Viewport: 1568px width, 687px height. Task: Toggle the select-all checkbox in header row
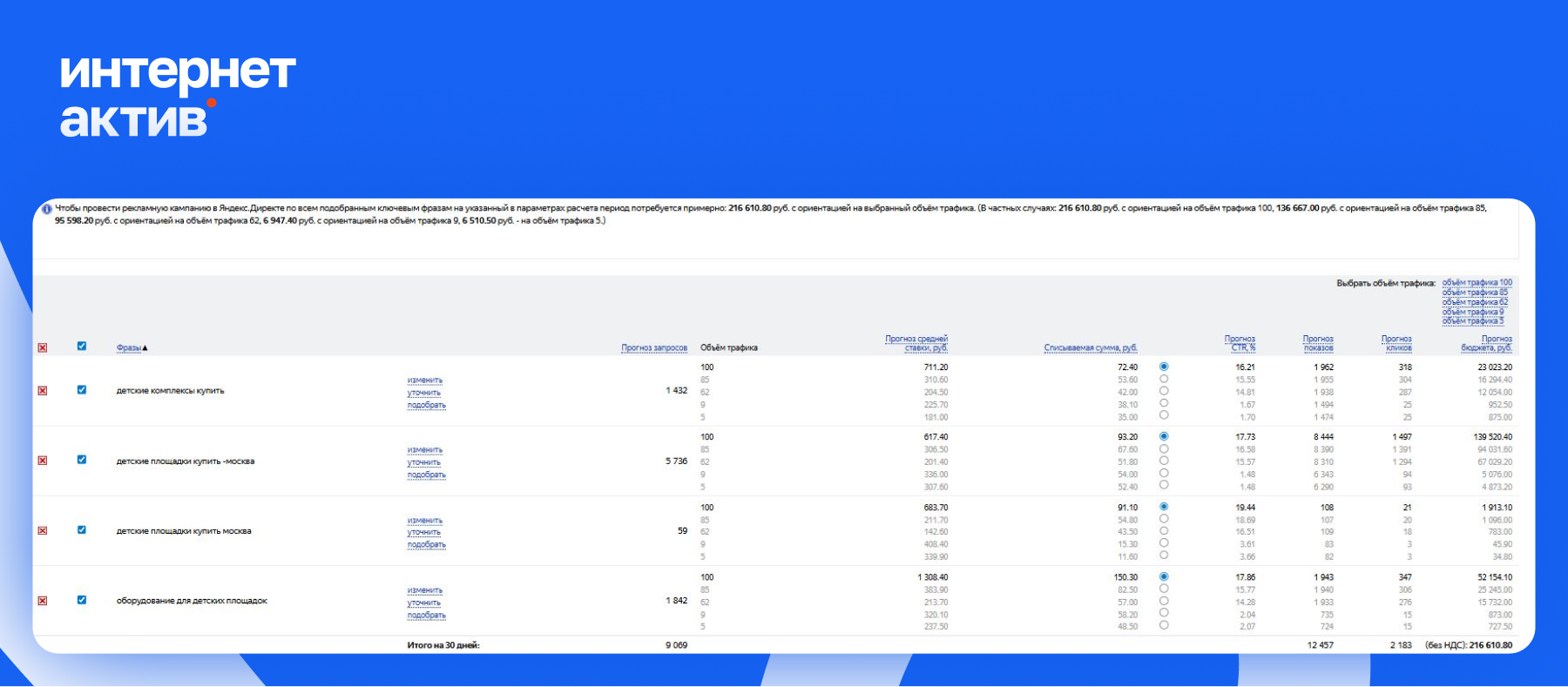pos(82,347)
